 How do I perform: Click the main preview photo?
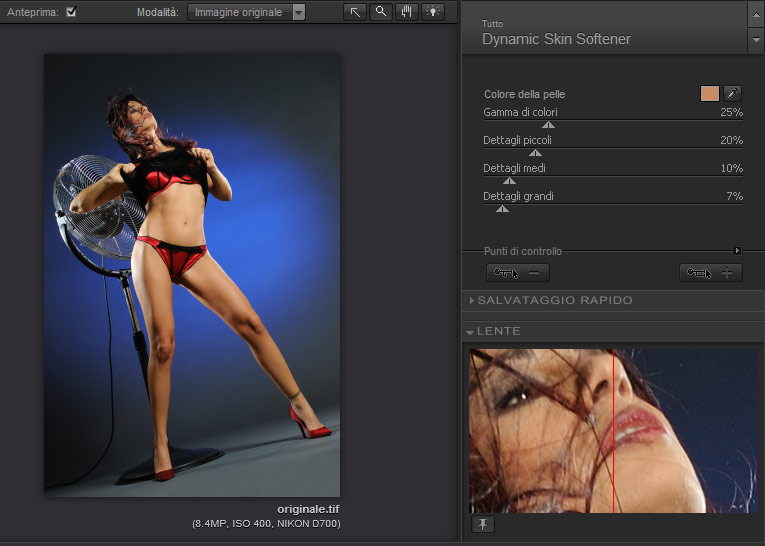click(x=192, y=275)
